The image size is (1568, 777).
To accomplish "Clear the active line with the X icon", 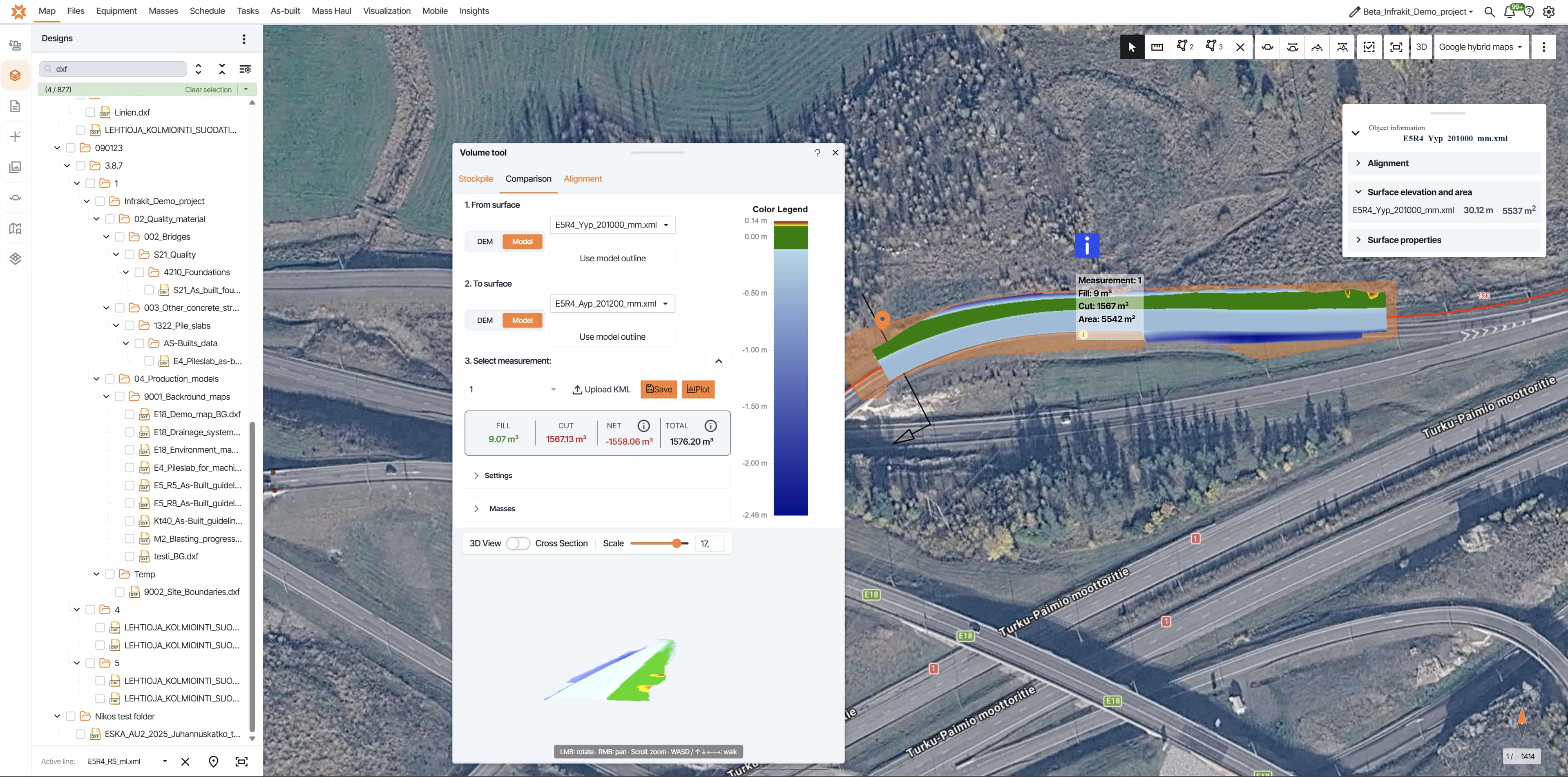I will click(x=185, y=761).
